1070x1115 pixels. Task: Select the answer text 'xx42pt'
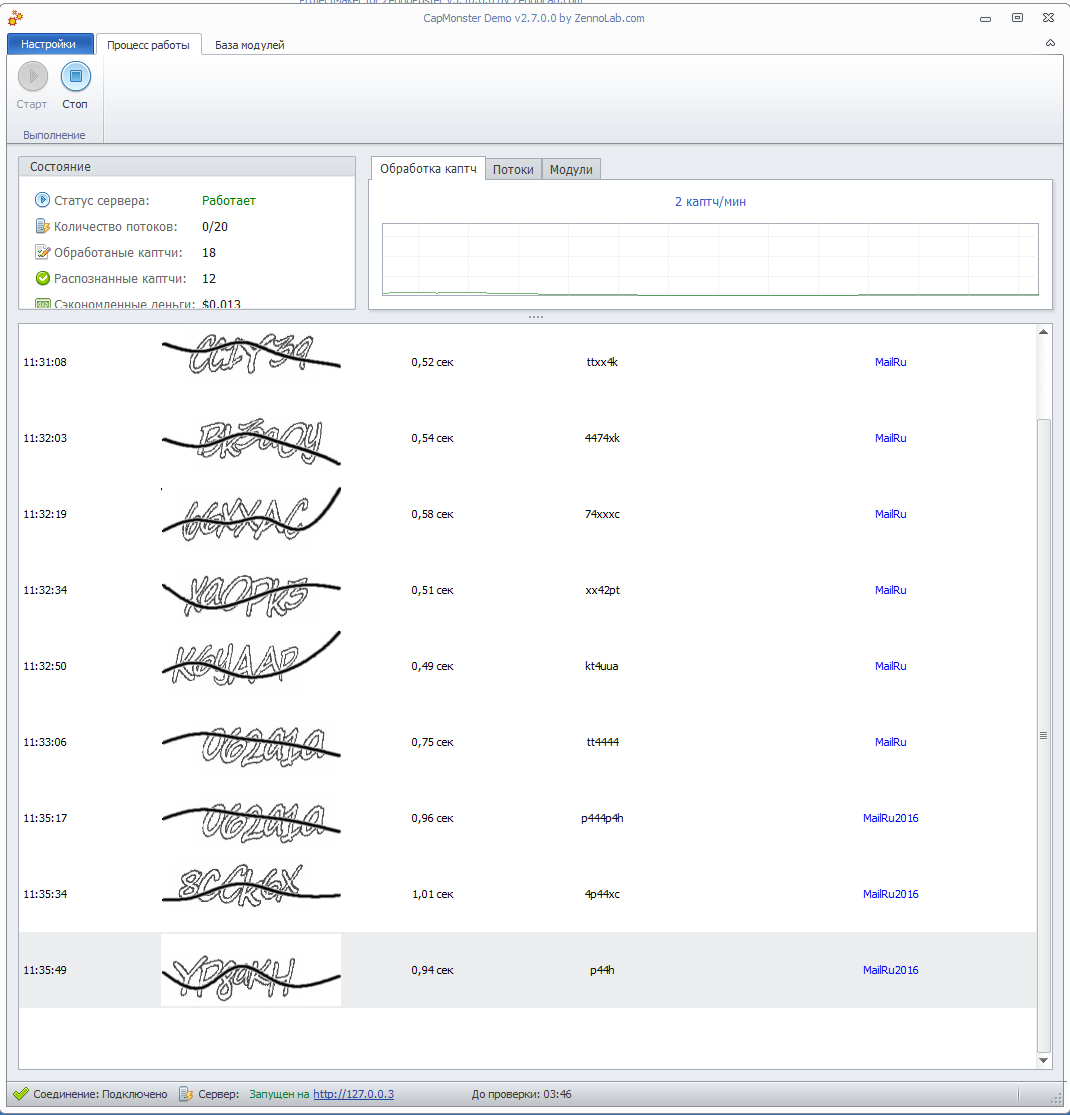(601, 590)
